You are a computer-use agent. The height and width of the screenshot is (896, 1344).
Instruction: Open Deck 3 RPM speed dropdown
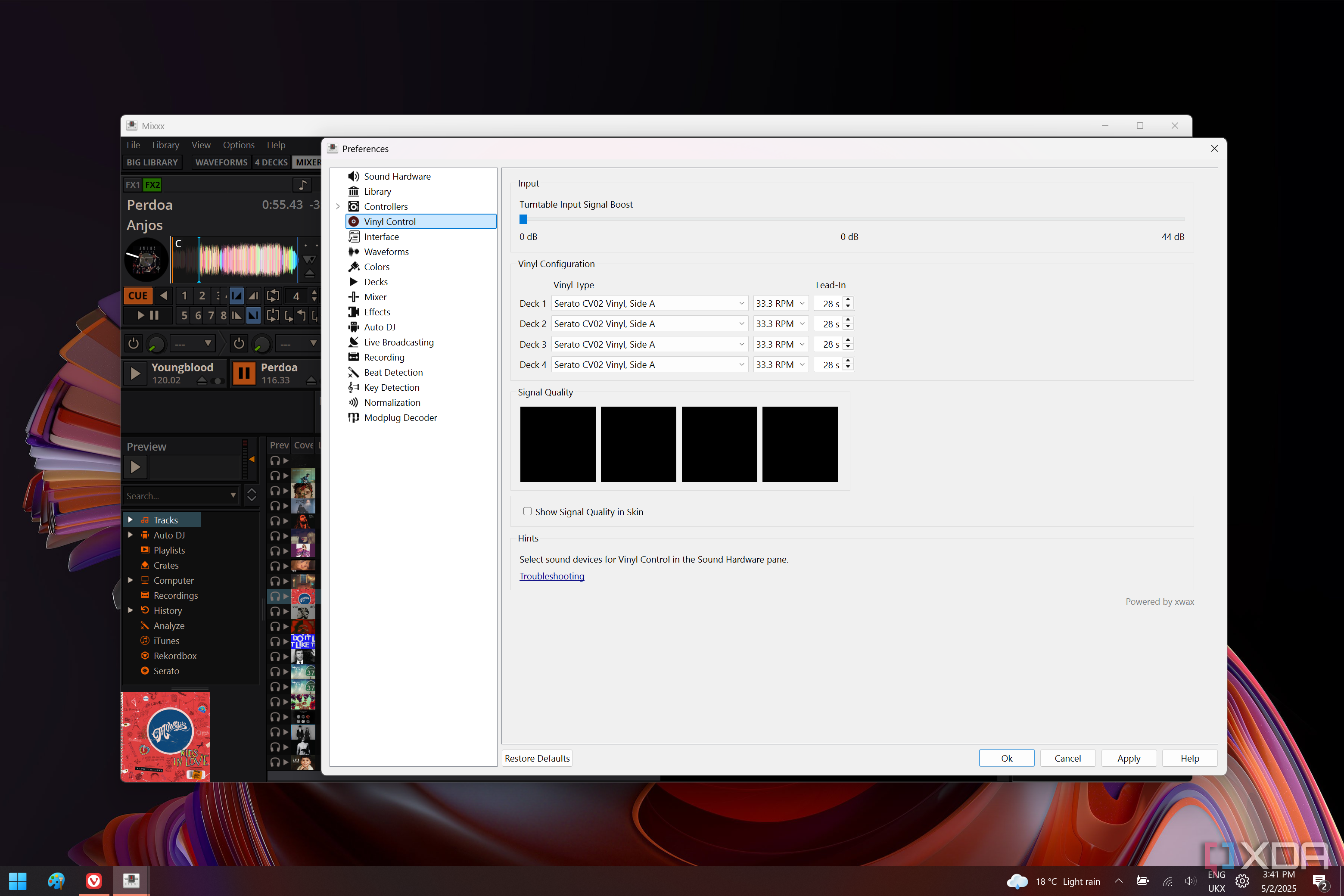780,345
